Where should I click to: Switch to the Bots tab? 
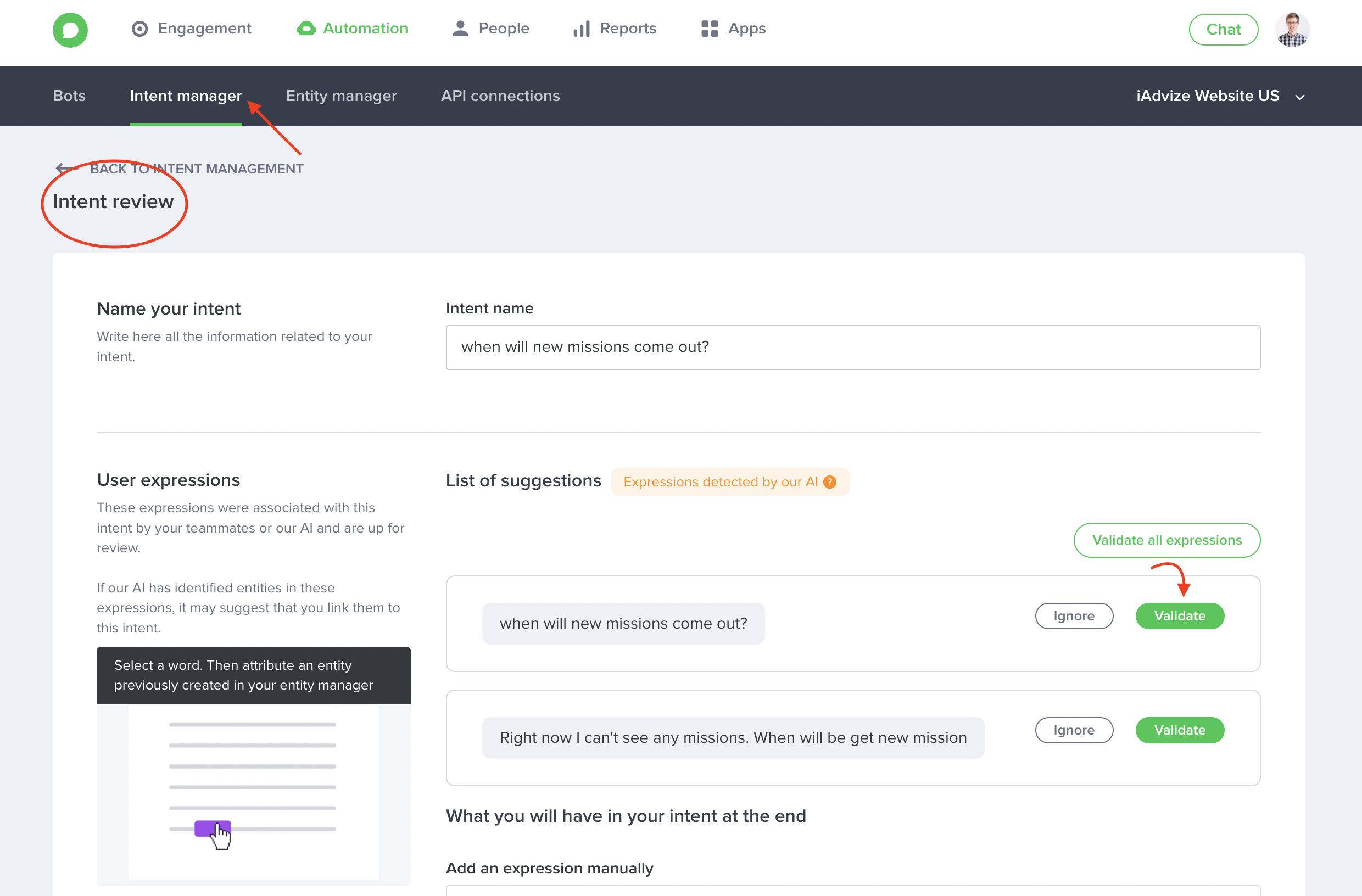point(69,96)
